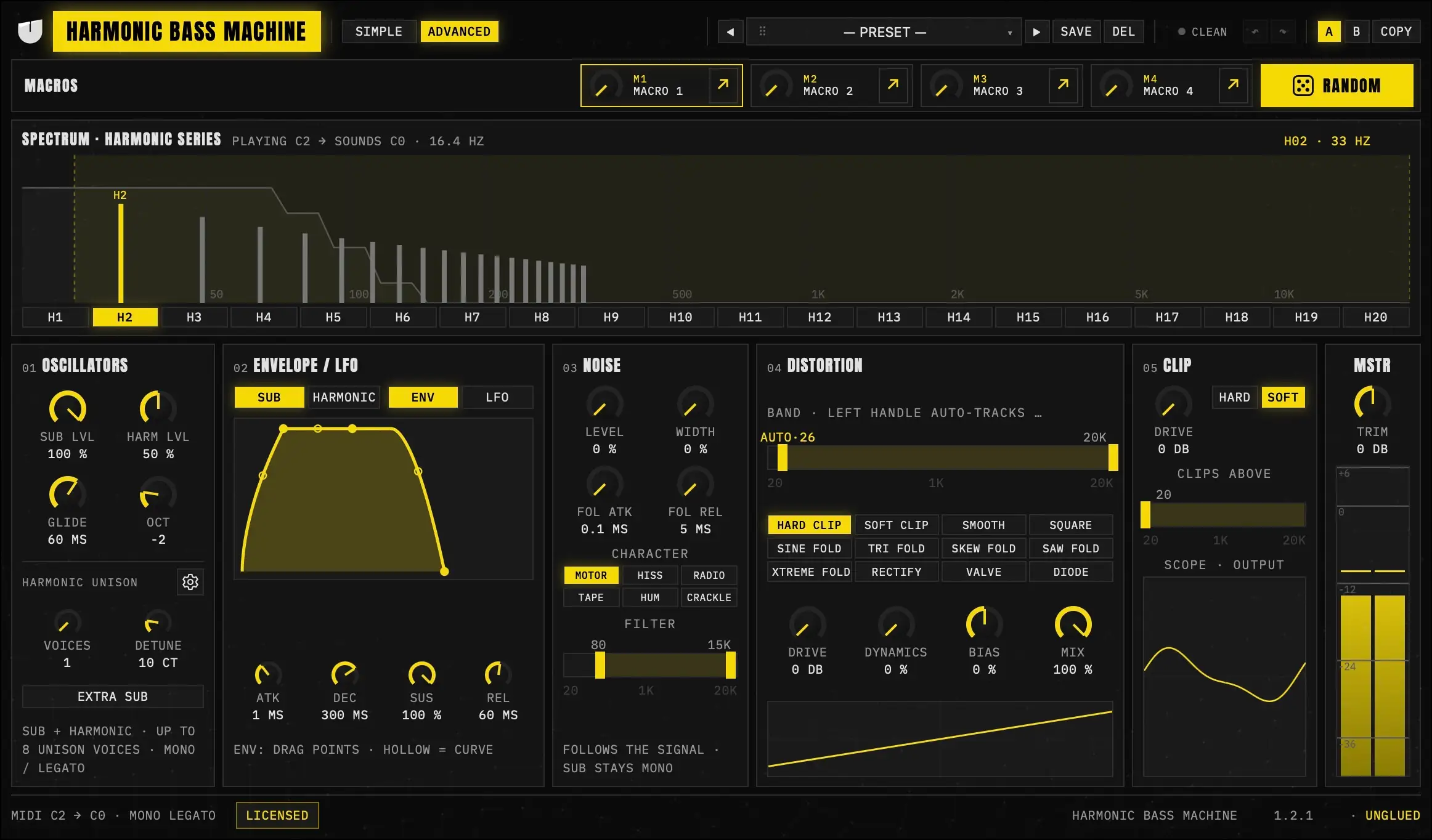This screenshot has height=840, width=1432.
Task: Open Macro 3 assignment arrow
Action: point(1063,84)
